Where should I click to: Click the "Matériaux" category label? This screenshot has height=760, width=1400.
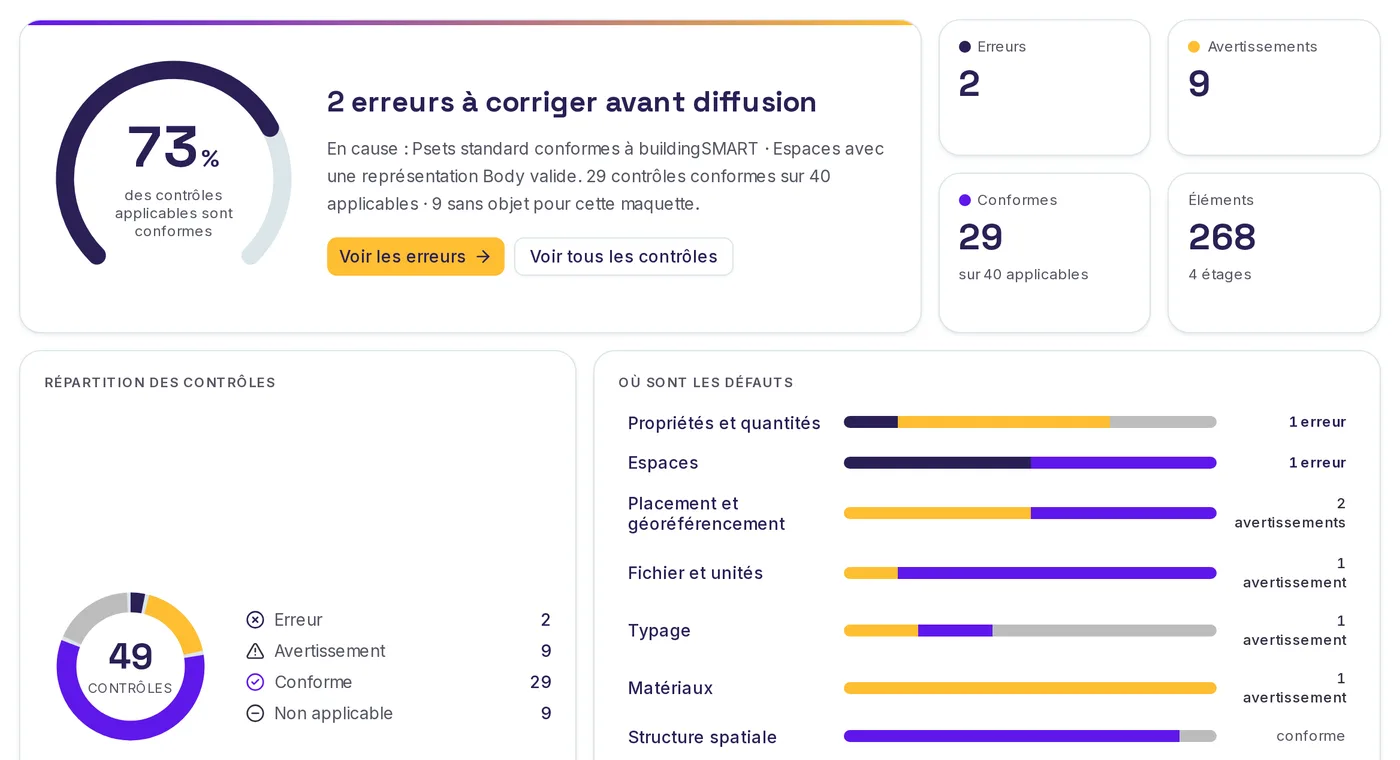pyautogui.click(x=670, y=688)
